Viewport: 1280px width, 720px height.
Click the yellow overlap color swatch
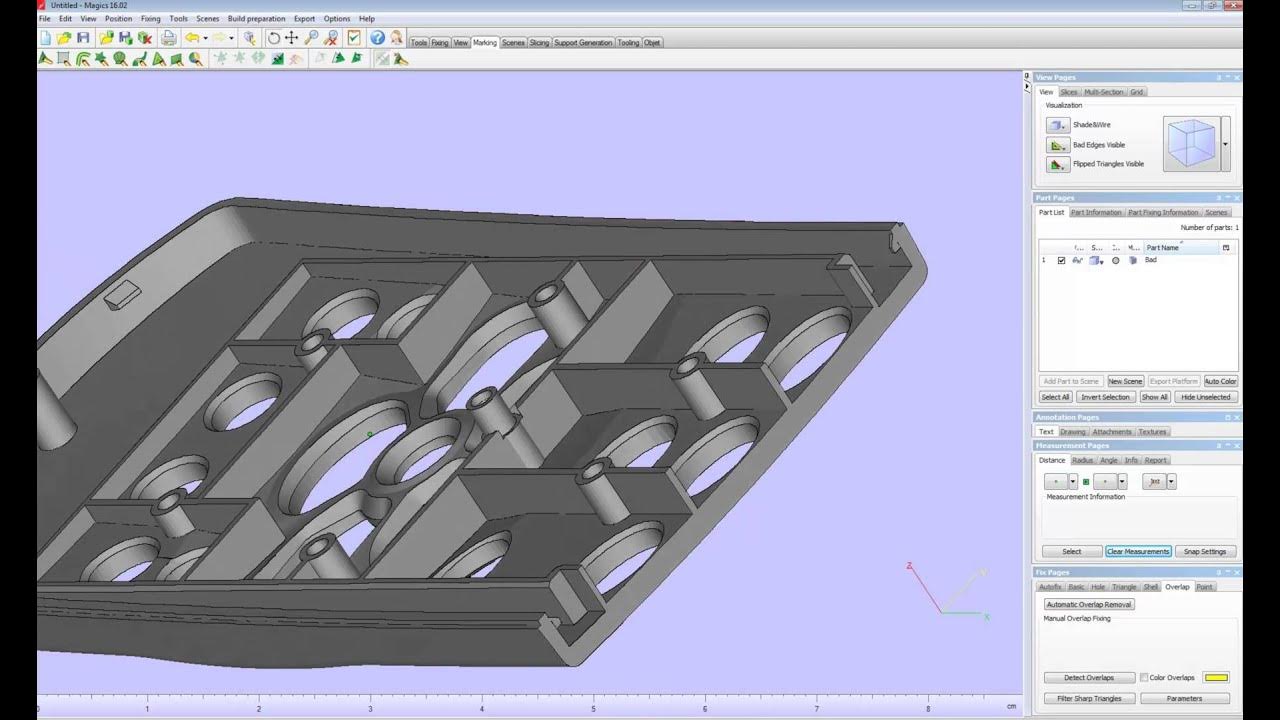coord(1216,678)
